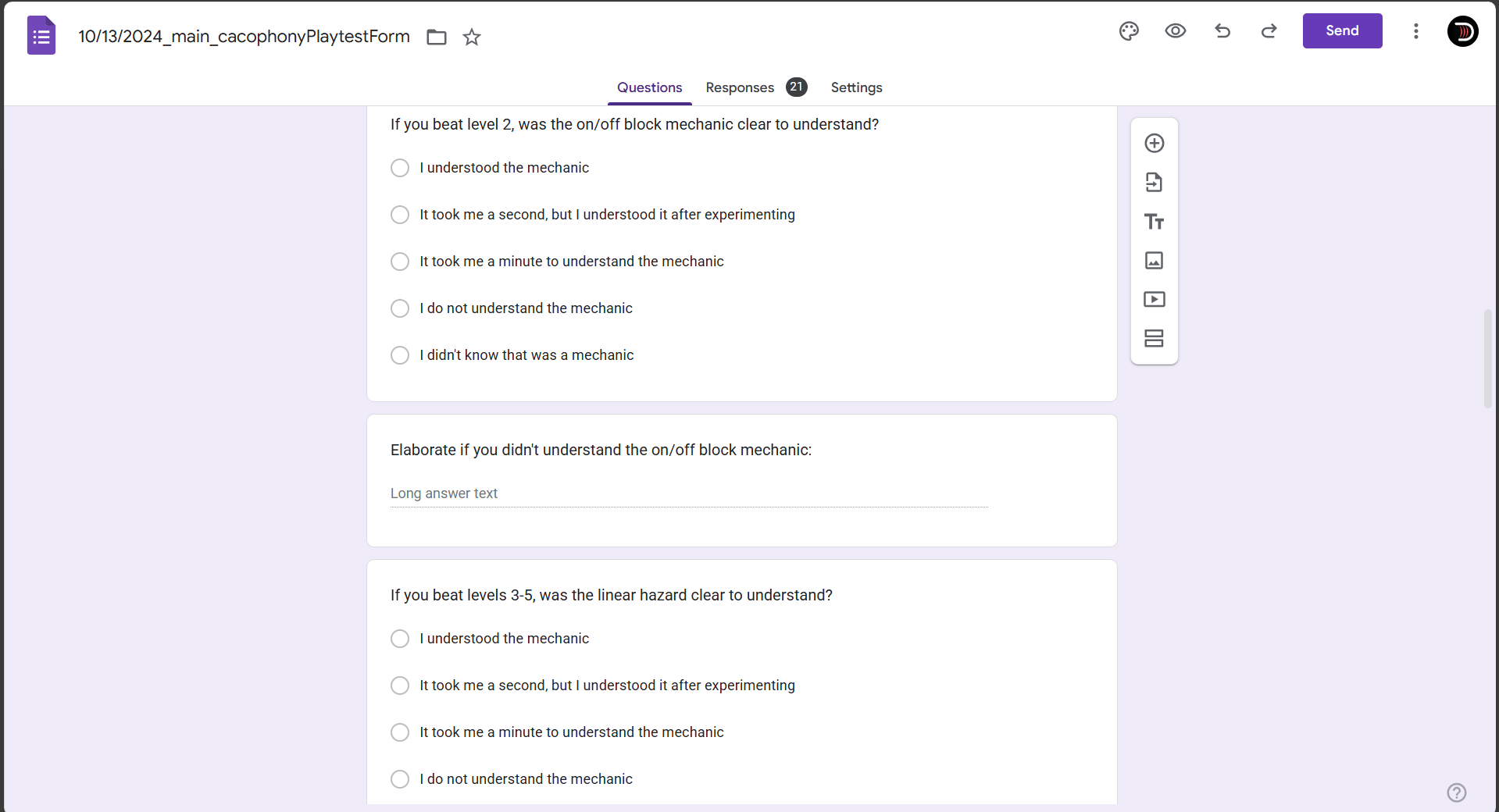Click the Import questions icon
Image resolution: width=1499 pixels, height=812 pixels.
point(1154,183)
